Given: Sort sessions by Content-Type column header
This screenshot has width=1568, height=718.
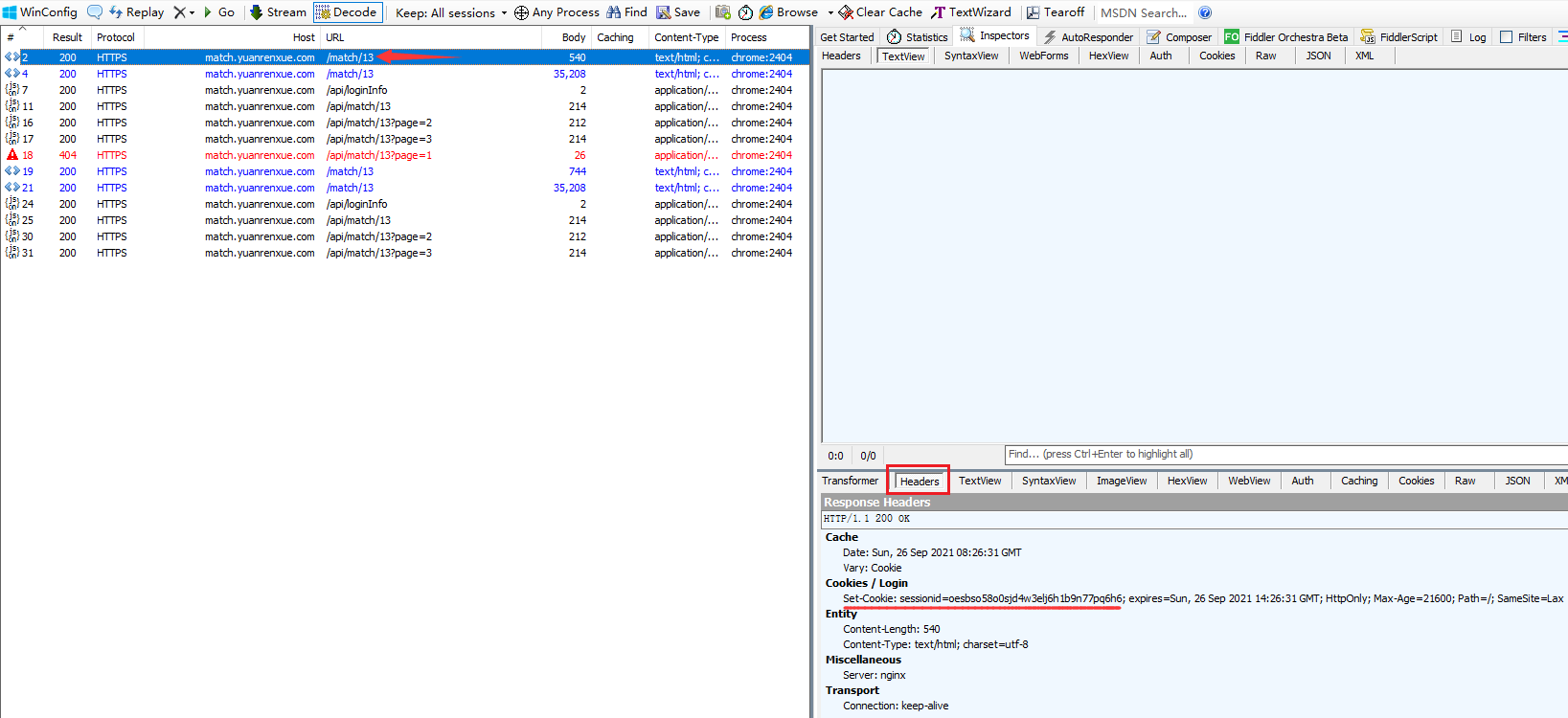Looking at the screenshot, I should point(686,37).
